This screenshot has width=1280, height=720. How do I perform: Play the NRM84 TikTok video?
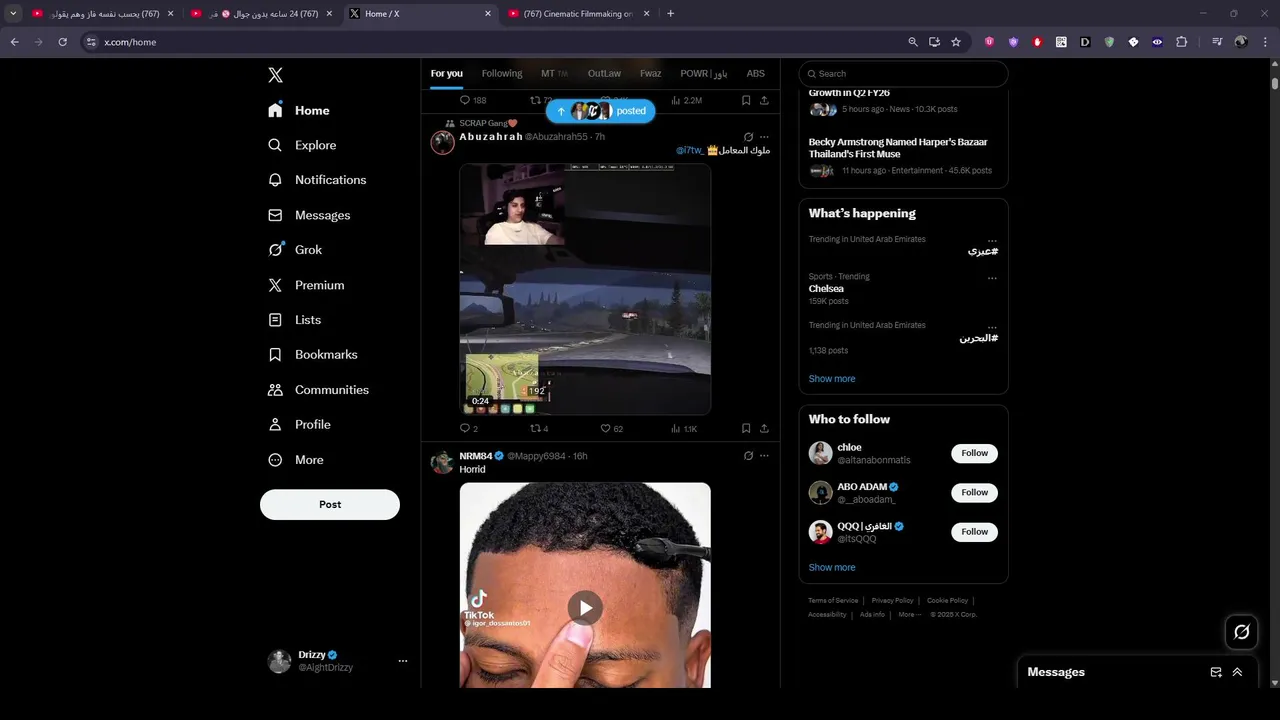tap(585, 608)
